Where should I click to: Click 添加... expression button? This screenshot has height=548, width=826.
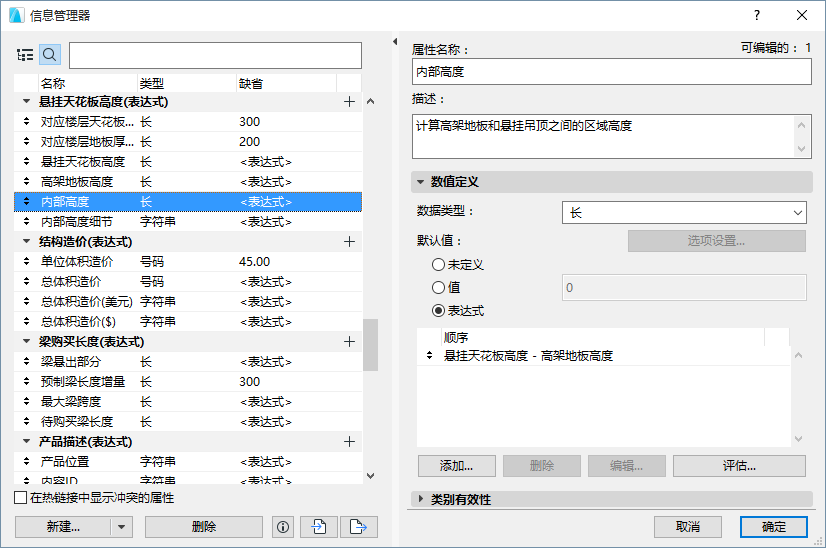pos(457,466)
